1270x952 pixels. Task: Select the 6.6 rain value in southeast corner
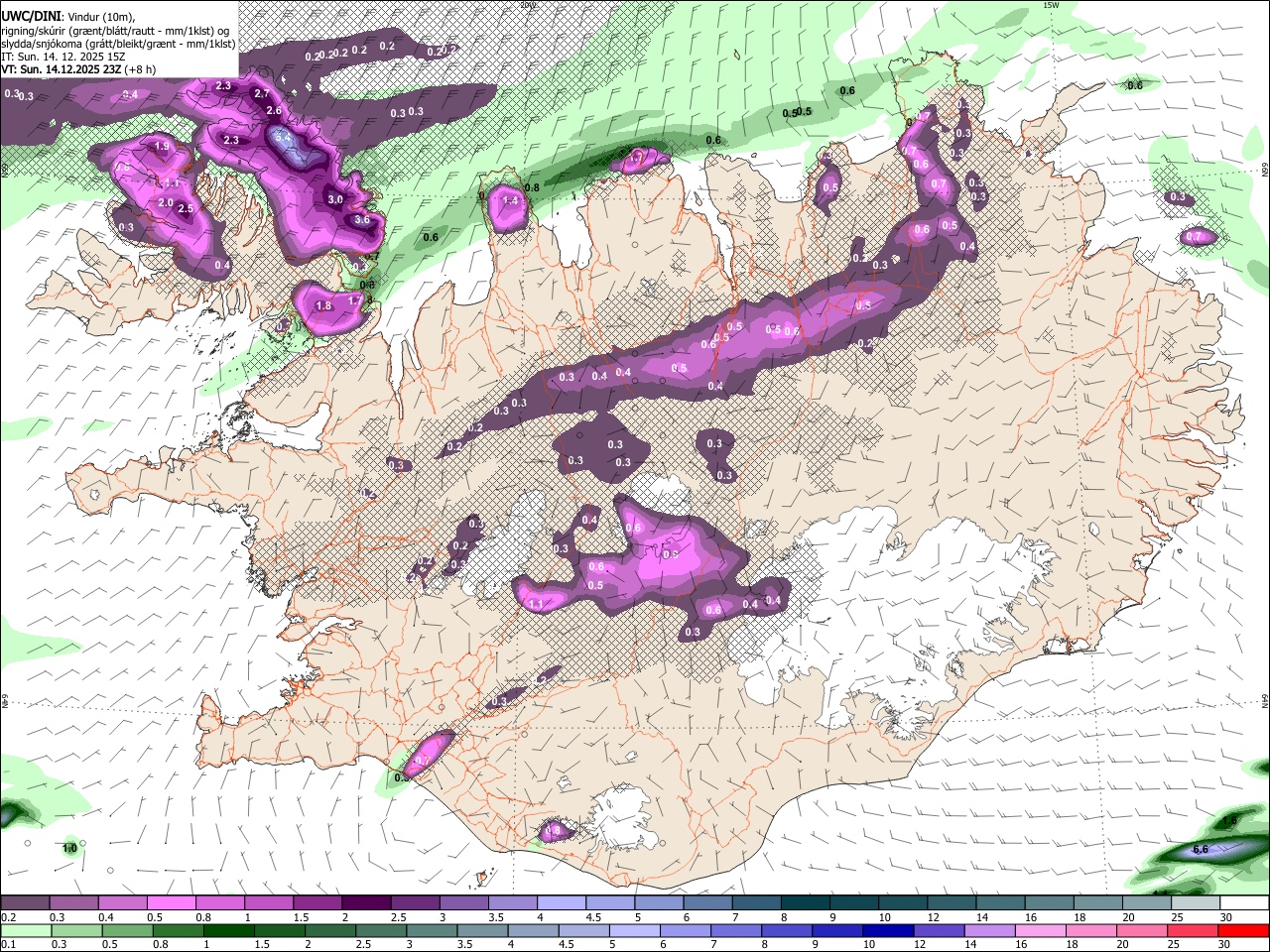tap(1201, 850)
